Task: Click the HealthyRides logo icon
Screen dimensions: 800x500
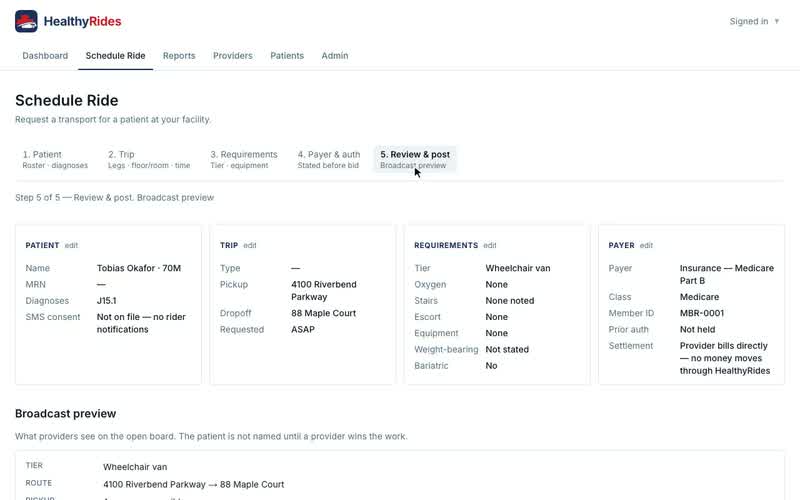Action: pos(26,21)
